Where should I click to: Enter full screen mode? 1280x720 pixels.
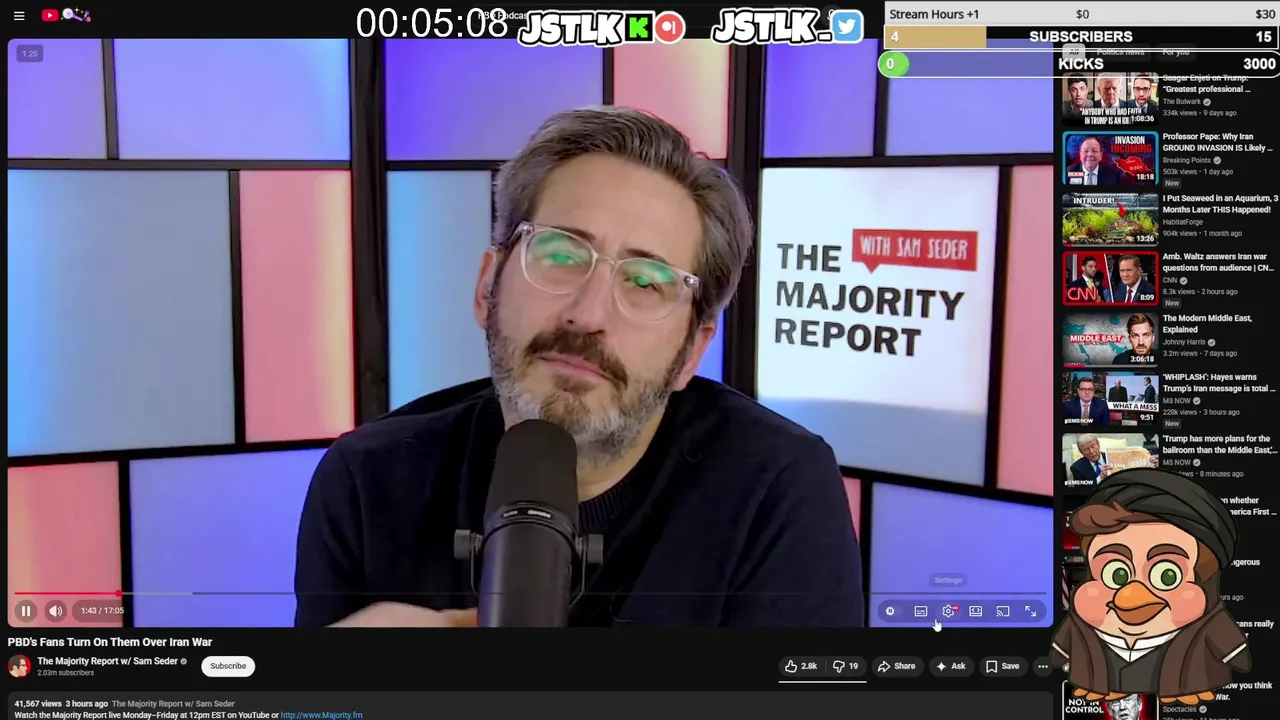pyautogui.click(x=1031, y=611)
